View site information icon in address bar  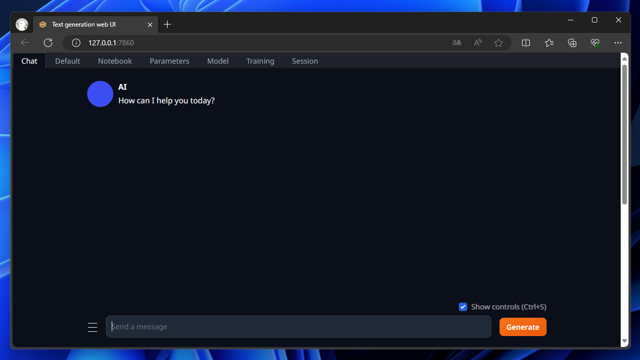coord(76,42)
